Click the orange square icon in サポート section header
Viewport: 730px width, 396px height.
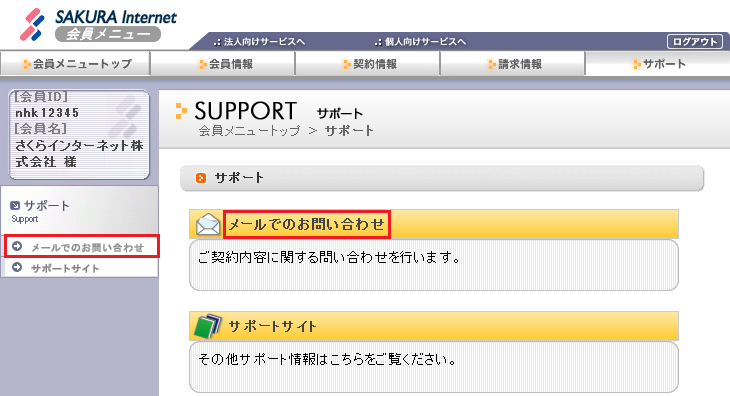(201, 178)
